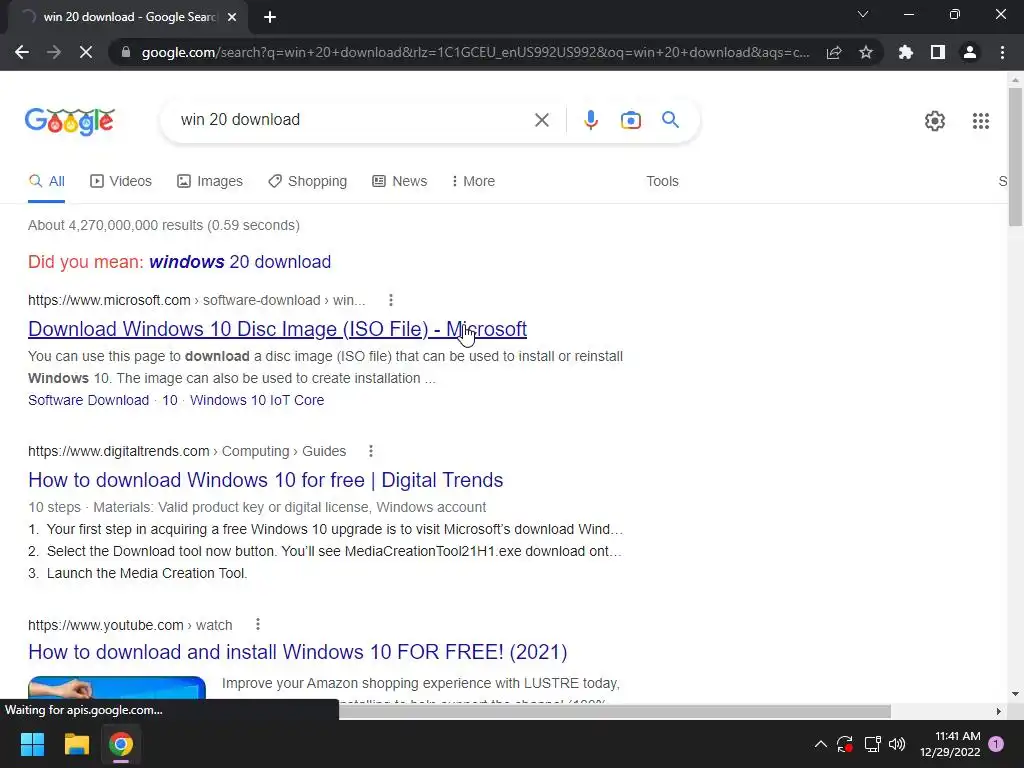Open the search Tools

pos(662,182)
